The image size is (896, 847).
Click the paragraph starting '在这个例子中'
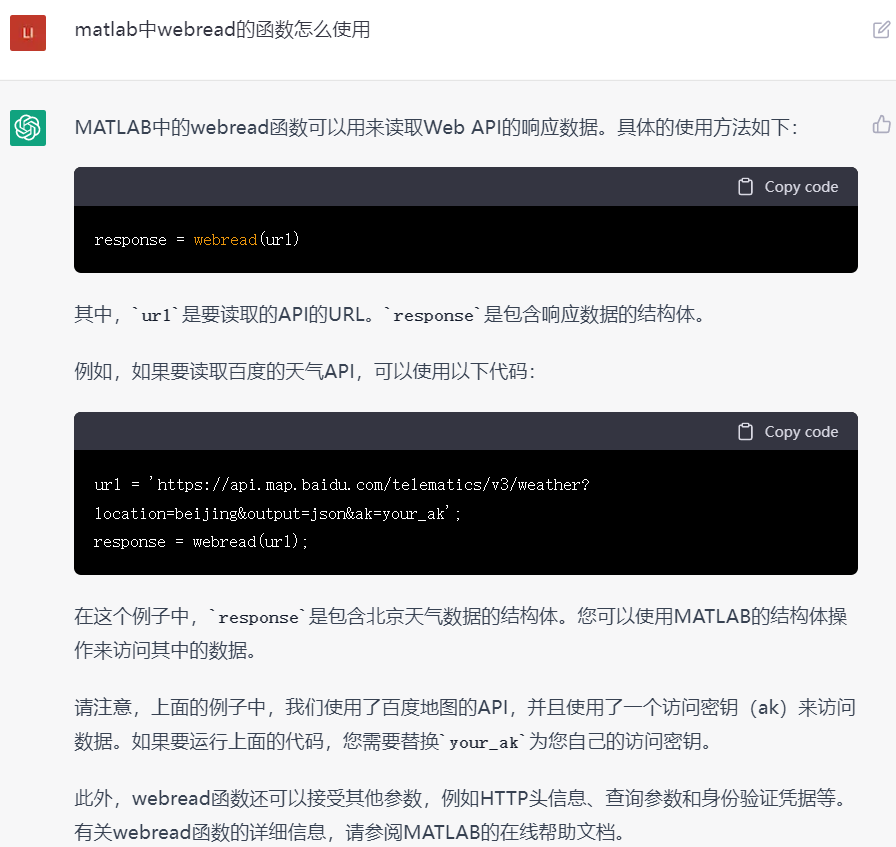(x=461, y=633)
